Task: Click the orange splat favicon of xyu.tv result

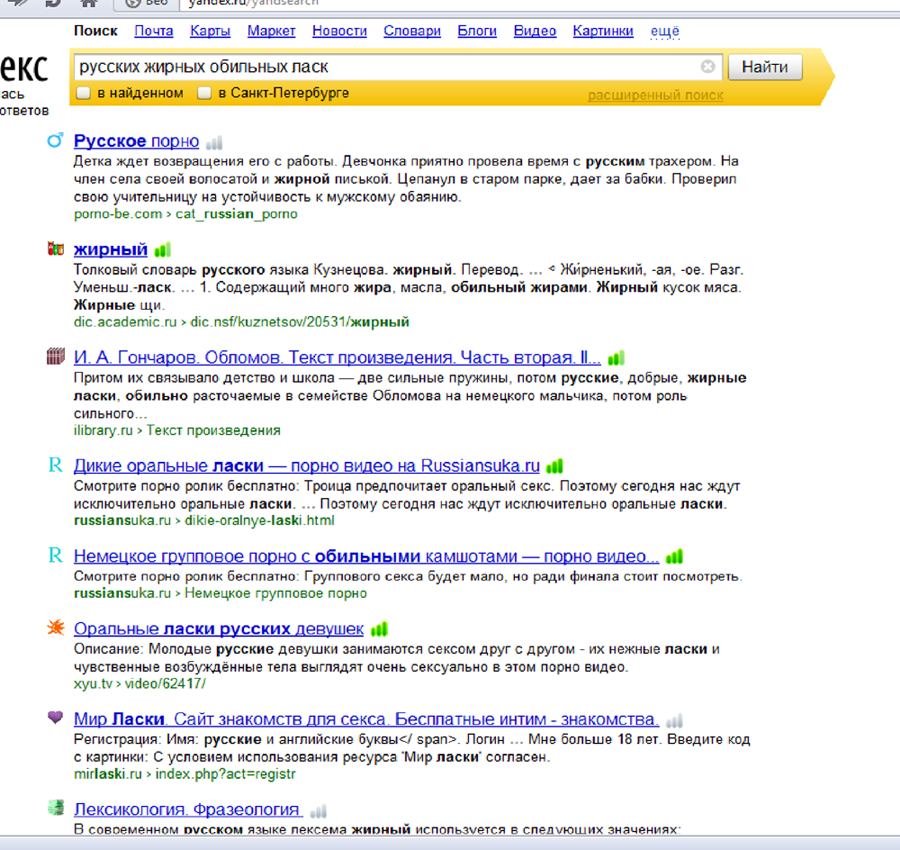Action: [x=56, y=627]
